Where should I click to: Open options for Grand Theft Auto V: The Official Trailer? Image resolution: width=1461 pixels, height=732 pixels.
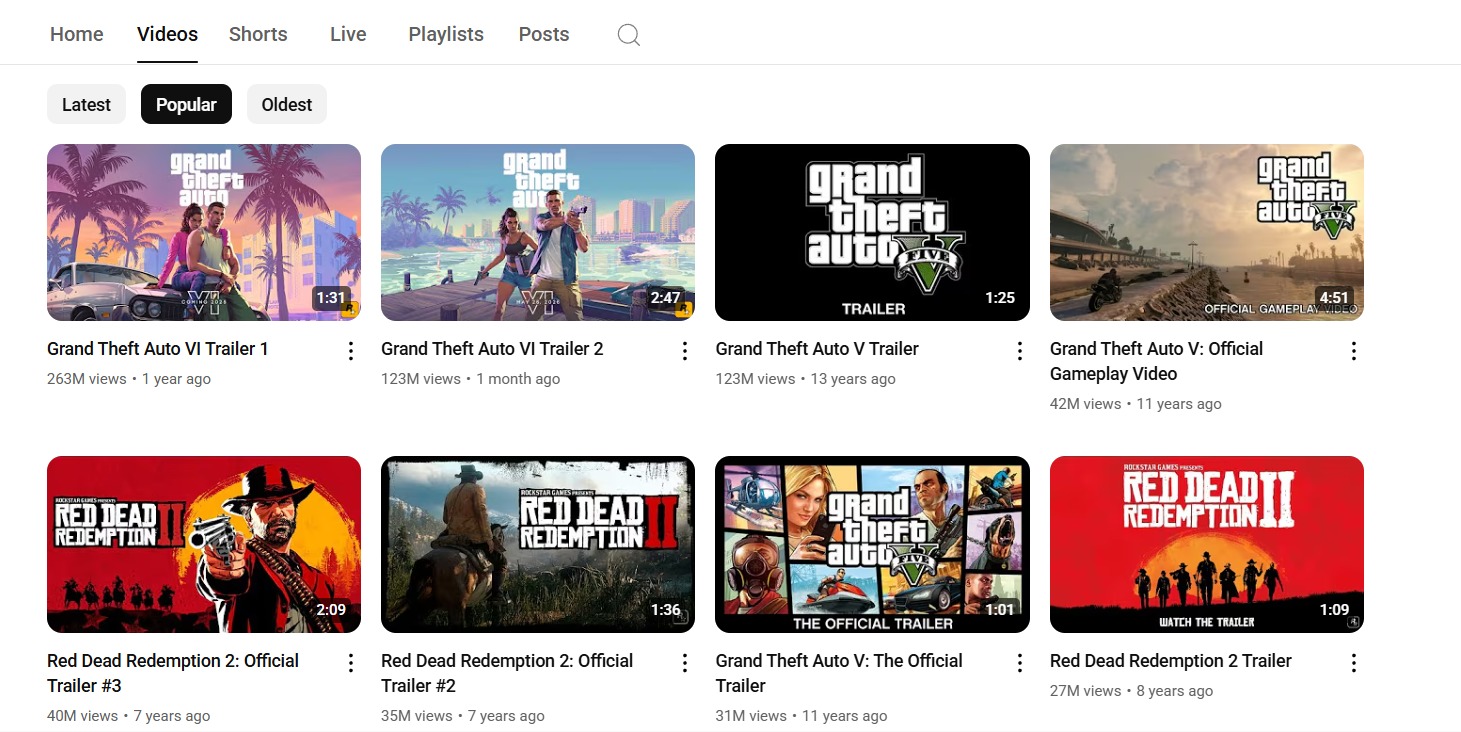pyautogui.click(x=1020, y=663)
